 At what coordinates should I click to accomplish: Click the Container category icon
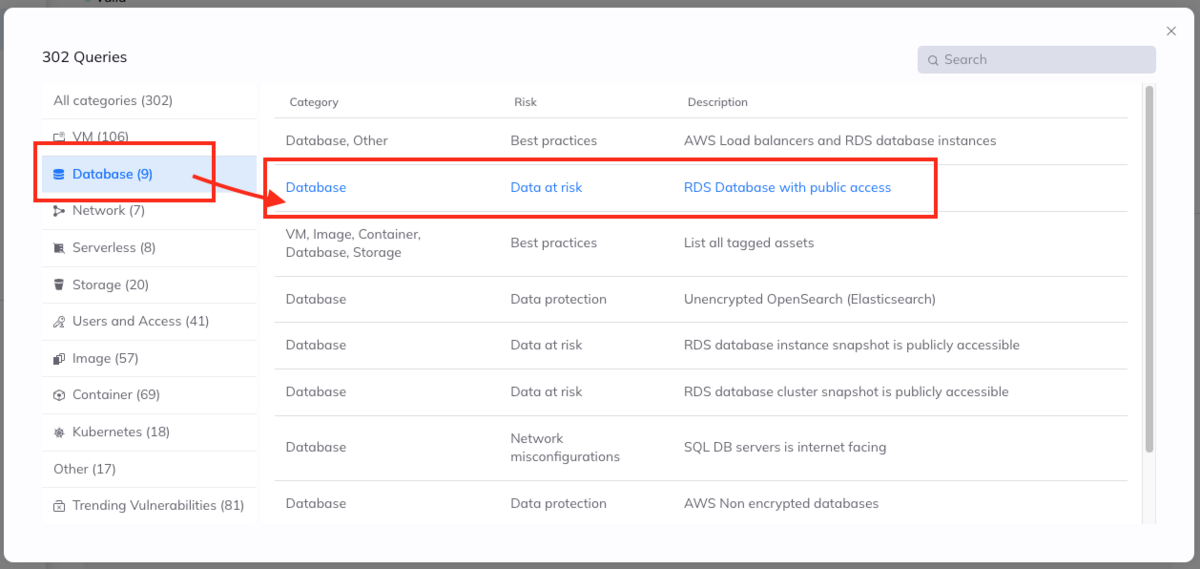coord(59,395)
